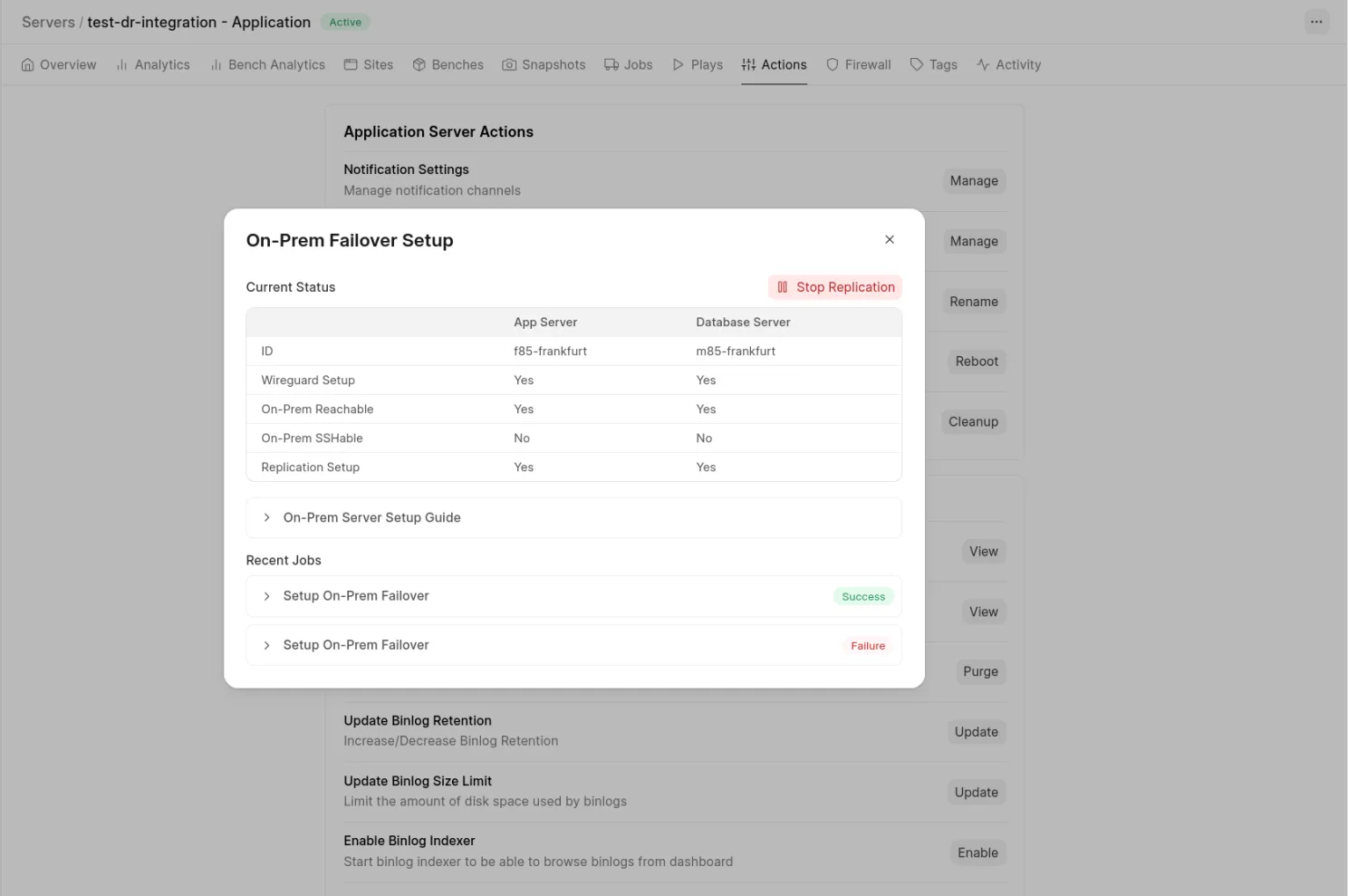Click the Sites window icon
Screen dimensions: 1348x896
[351, 65]
